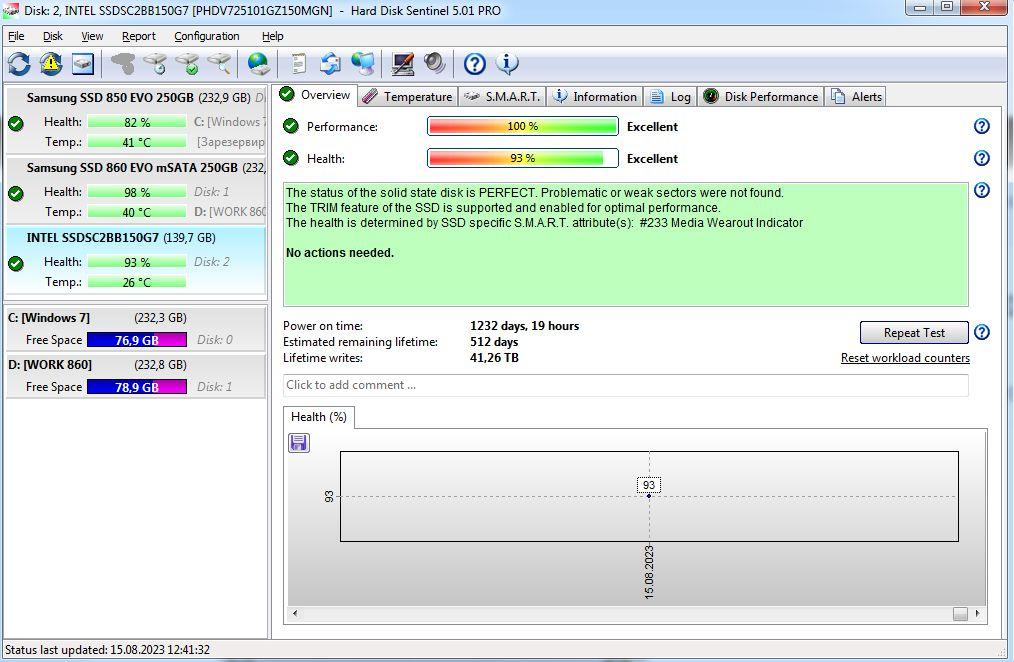Open the View menu
The image size is (1014, 662).
pos(92,36)
